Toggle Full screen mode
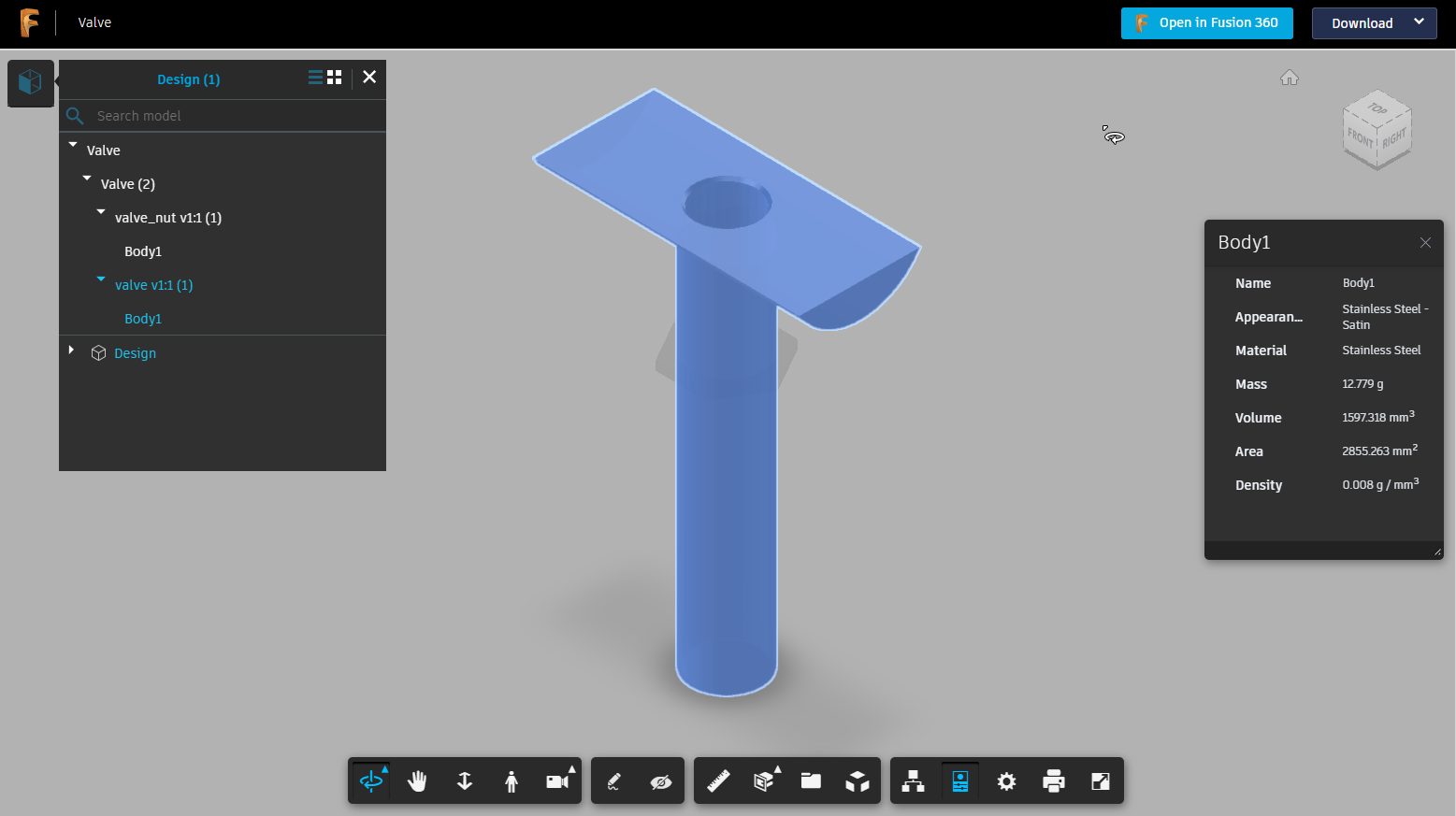 coord(1101,780)
